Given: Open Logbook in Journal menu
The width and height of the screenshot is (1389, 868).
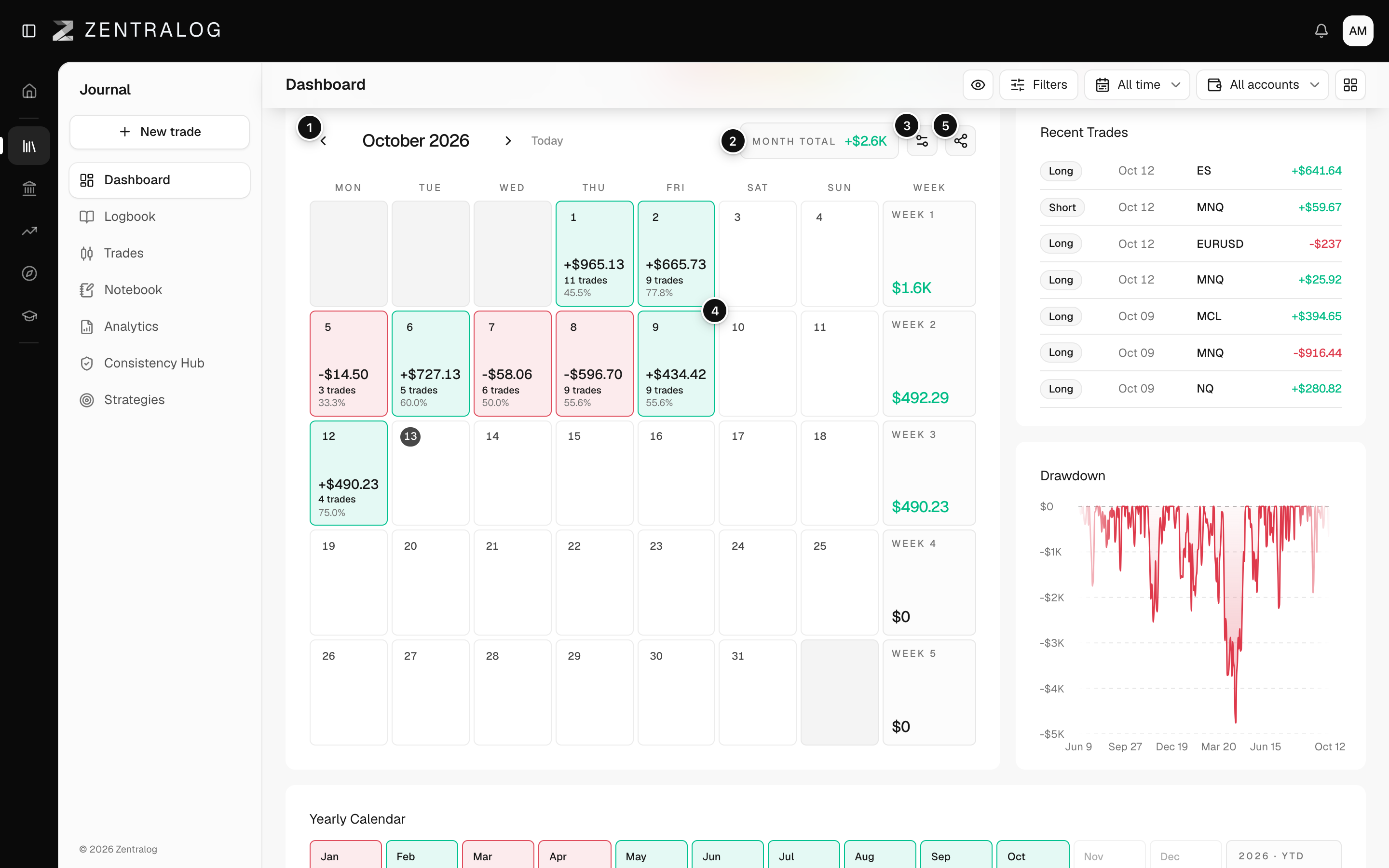Looking at the screenshot, I should pyautogui.click(x=160, y=217).
